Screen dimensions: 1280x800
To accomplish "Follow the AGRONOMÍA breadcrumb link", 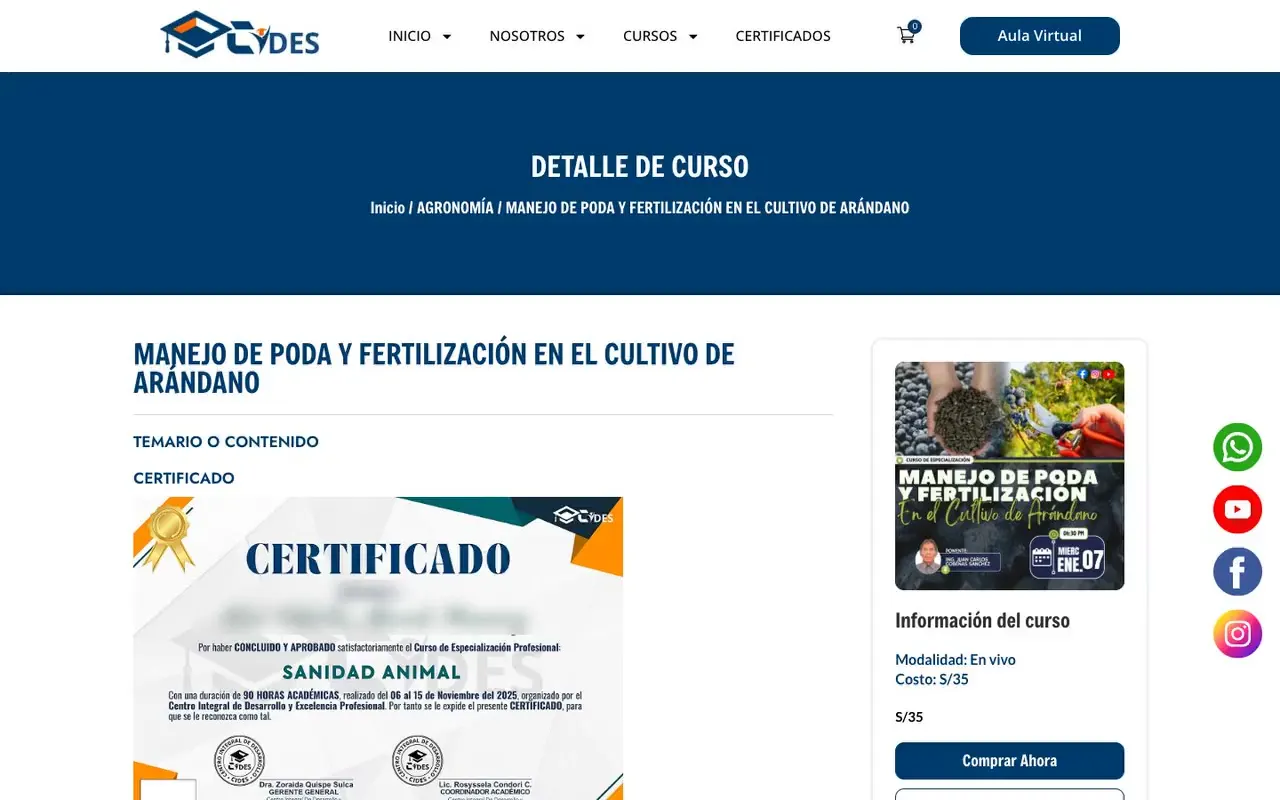I will 455,208.
